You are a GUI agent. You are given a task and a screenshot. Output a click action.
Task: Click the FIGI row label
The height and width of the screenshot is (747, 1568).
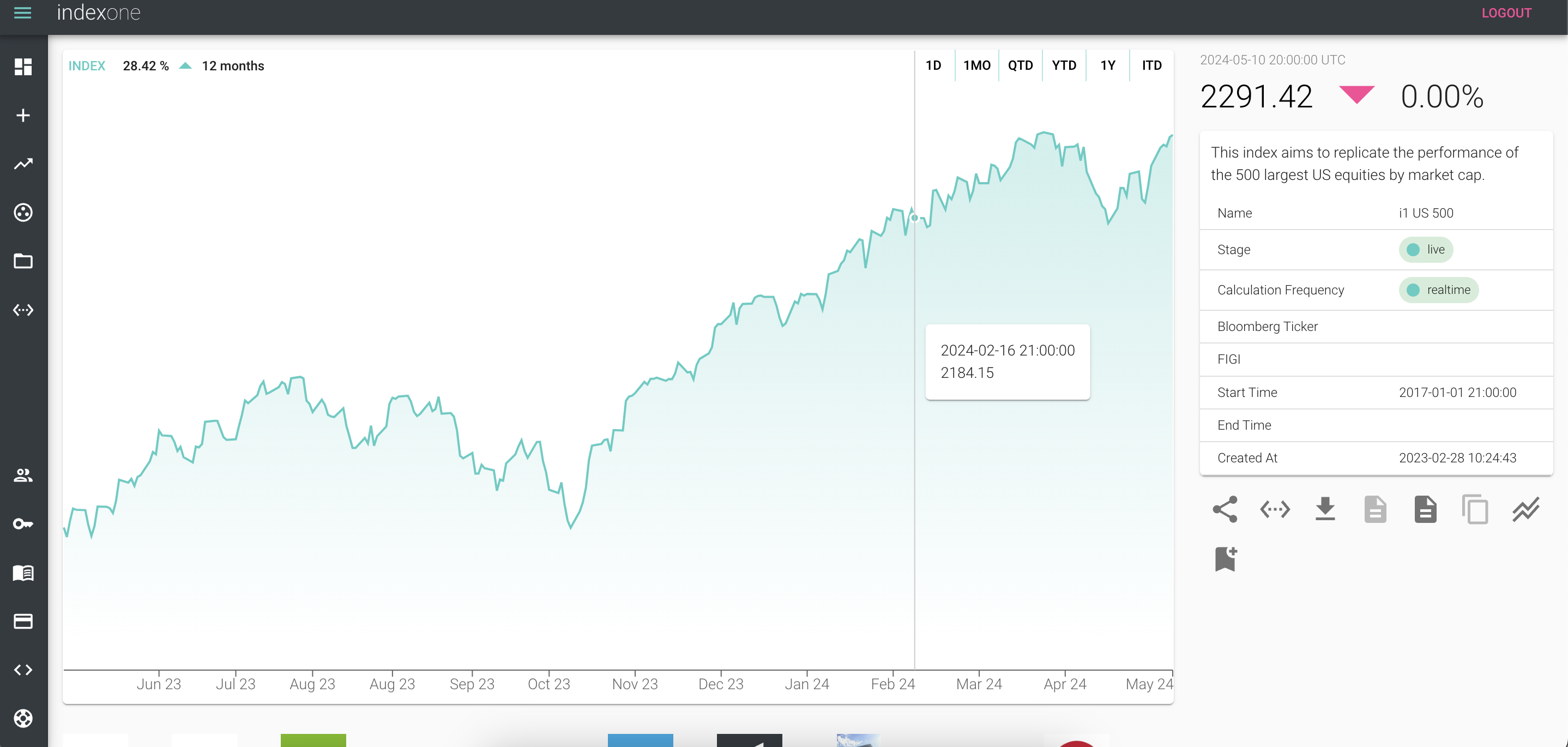coord(1228,359)
